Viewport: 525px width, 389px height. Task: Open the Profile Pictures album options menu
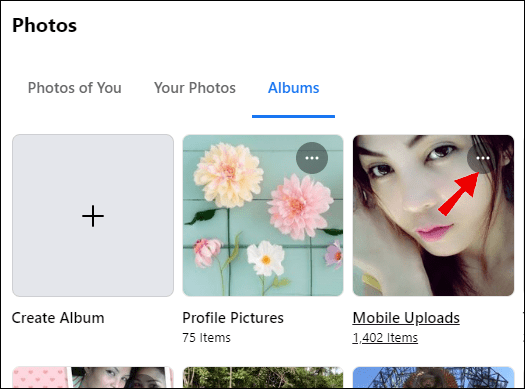(x=312, y=158)
